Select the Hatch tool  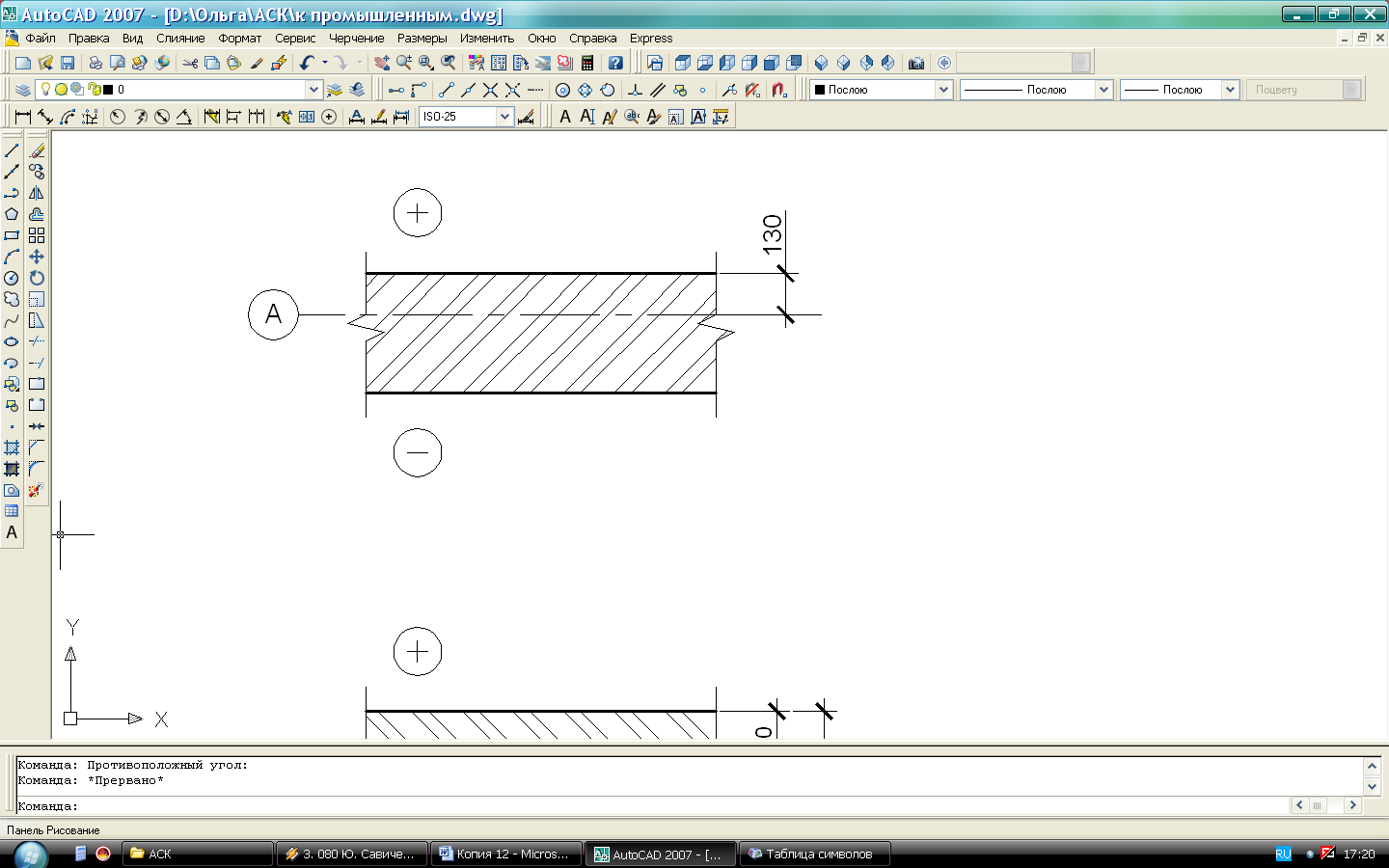(12, 448)
